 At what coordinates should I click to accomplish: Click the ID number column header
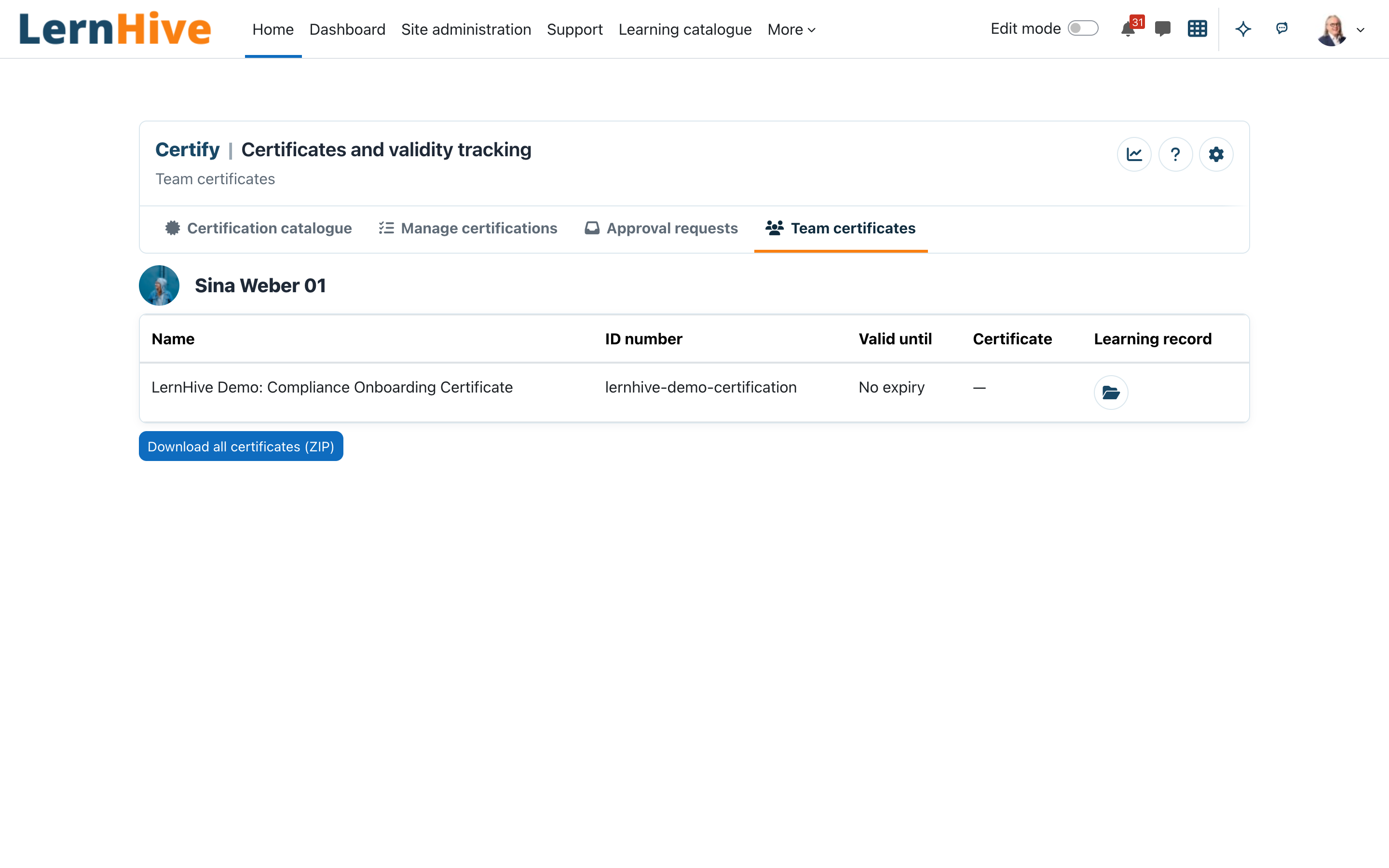pos(643,339)
